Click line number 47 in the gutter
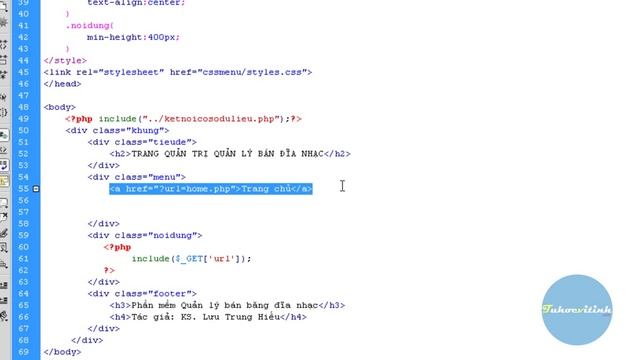Screen dimensions: 640x360 point(24,96)
